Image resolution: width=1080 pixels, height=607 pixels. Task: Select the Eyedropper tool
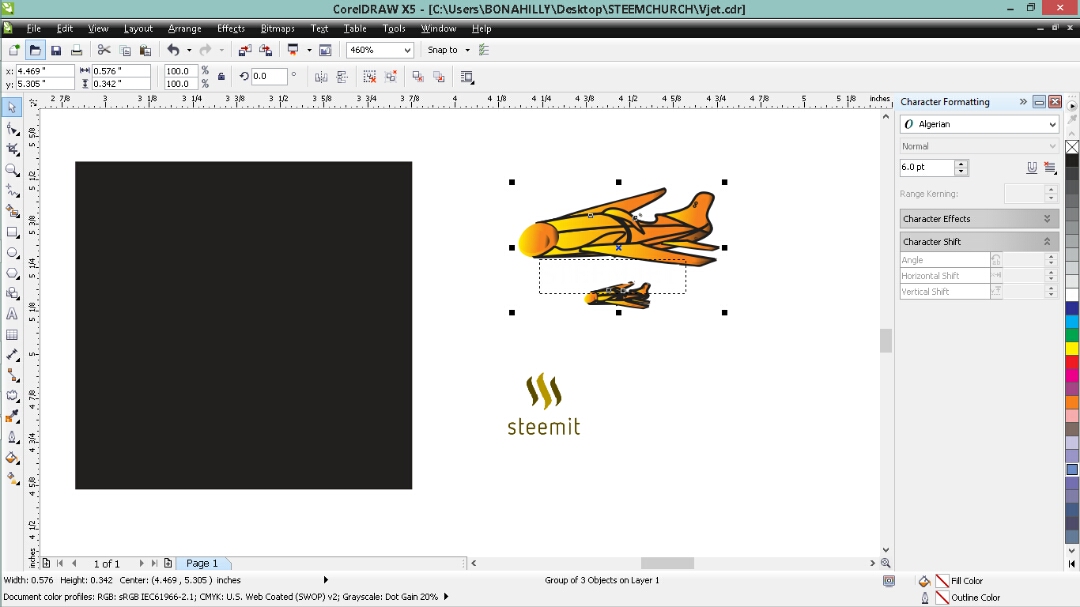[12, 417]
